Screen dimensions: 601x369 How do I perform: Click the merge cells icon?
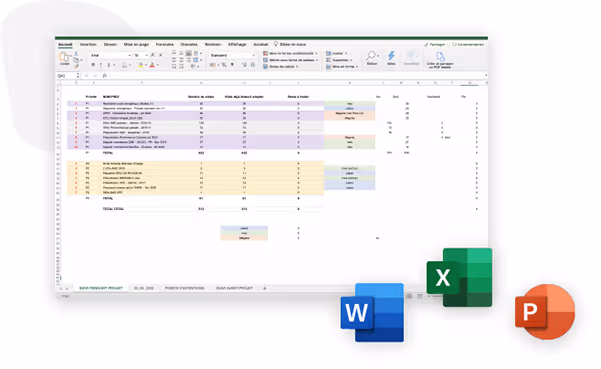pos(196,60)
